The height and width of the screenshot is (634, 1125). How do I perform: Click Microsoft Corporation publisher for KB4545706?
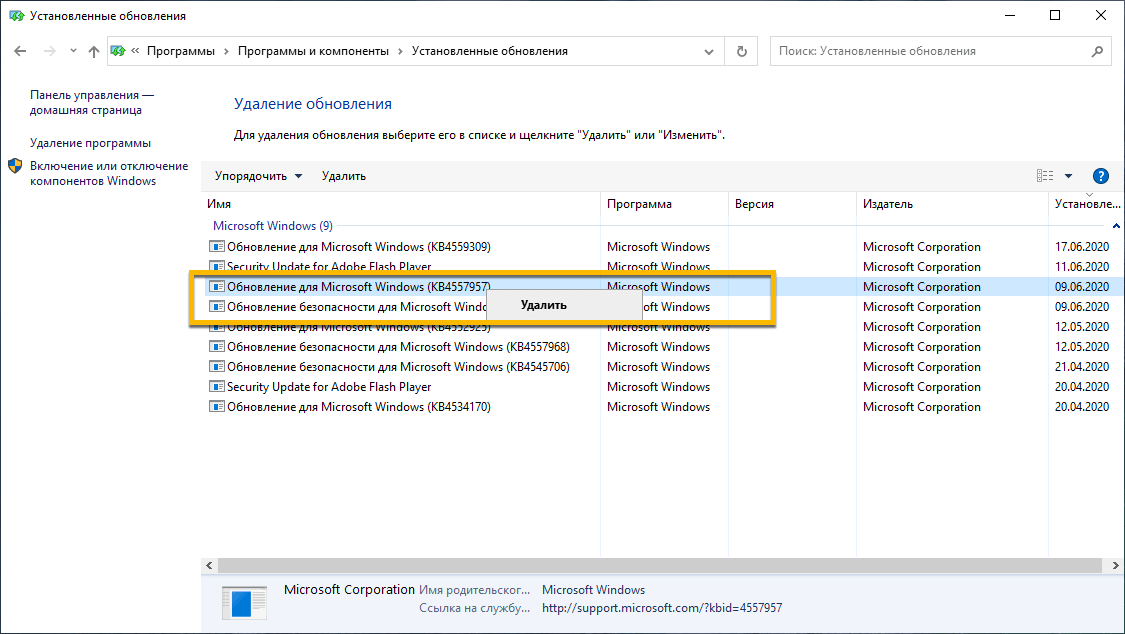921,366
